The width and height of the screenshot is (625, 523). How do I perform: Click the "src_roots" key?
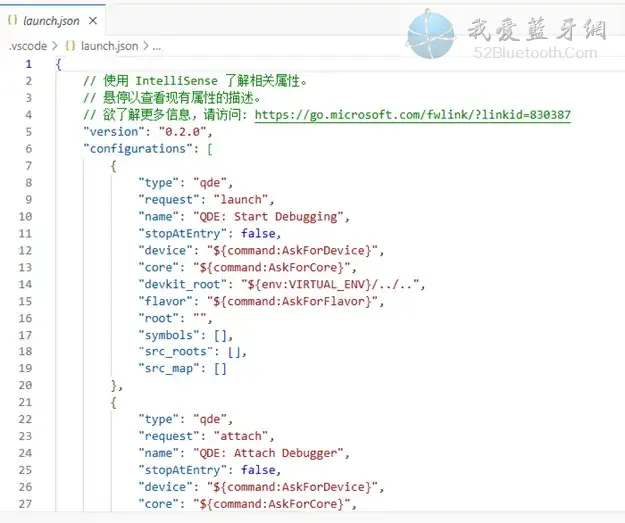175,352
